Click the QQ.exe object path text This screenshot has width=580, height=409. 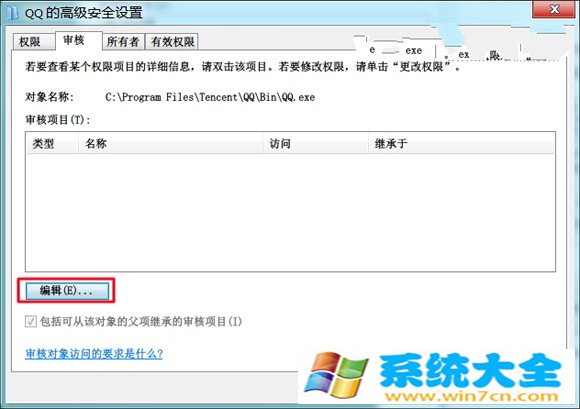point(210,97)
